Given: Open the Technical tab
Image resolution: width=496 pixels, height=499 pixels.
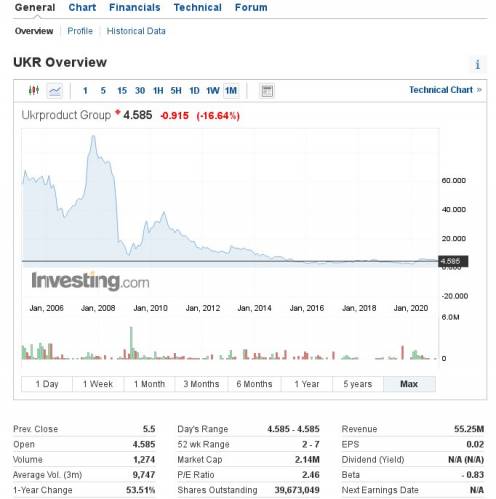Looking at the screenshot, I should click(198, 7).
